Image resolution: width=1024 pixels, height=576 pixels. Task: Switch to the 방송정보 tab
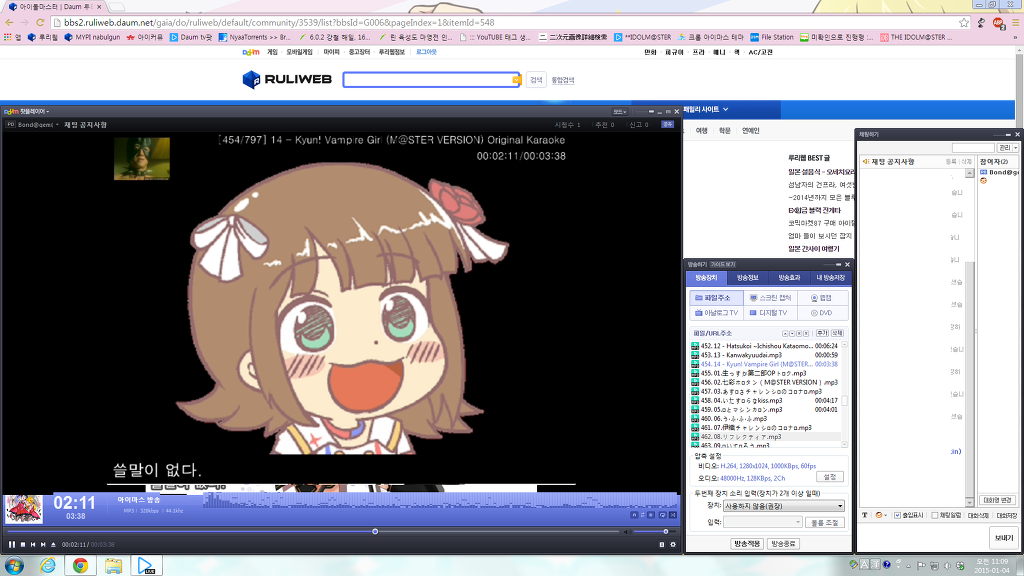pyautogui.click(x=747, y=277)
